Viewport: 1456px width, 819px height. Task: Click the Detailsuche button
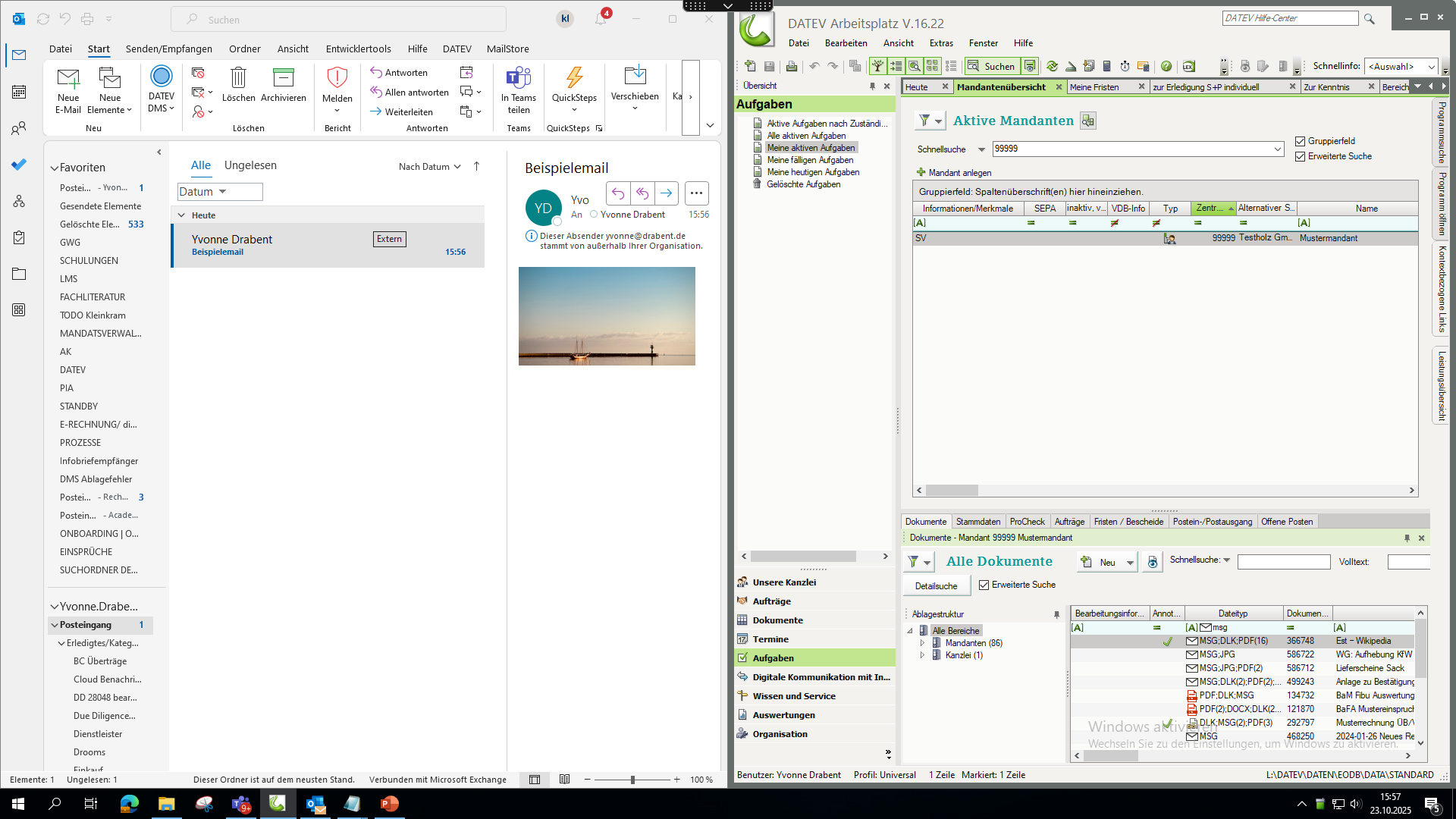(x=936, y=586)
